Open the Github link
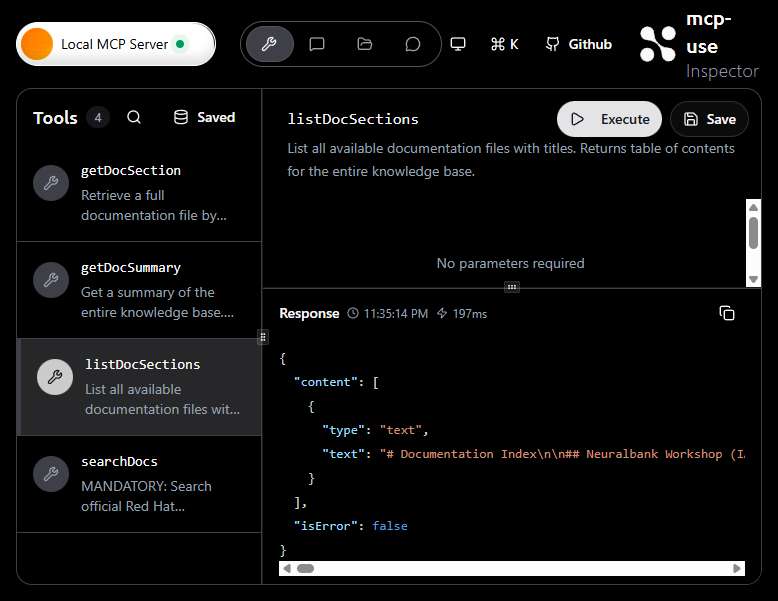Screen dimensions: 778x601 pos(579,44)
